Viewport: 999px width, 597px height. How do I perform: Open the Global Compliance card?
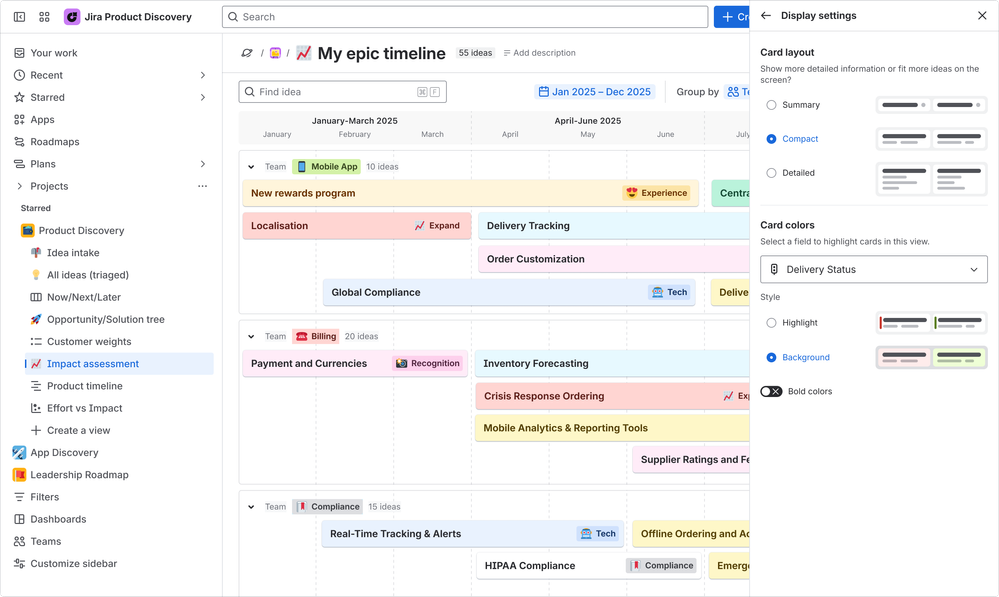(509, 292)
